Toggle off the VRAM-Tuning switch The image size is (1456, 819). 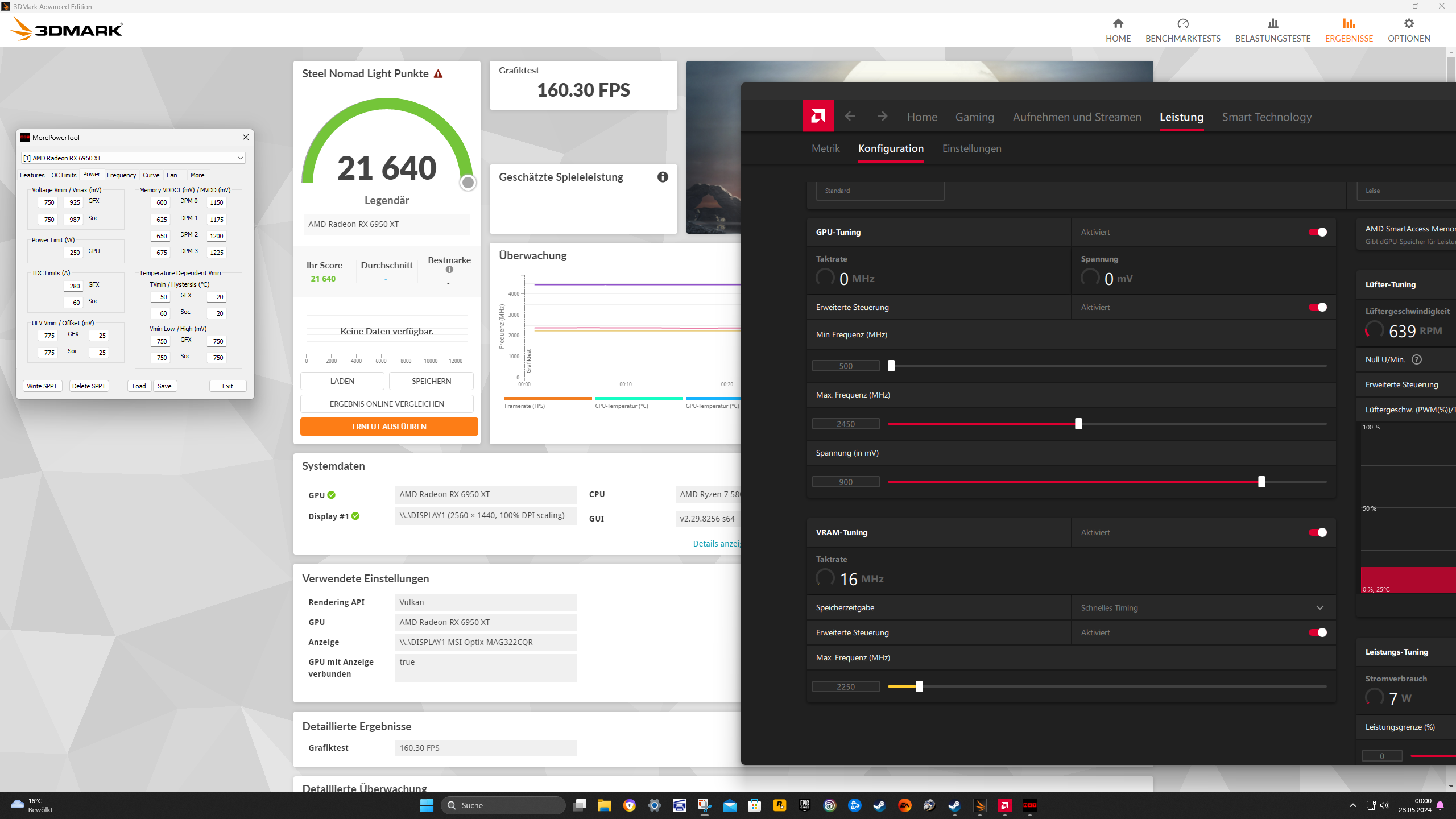click(1317, 532)
